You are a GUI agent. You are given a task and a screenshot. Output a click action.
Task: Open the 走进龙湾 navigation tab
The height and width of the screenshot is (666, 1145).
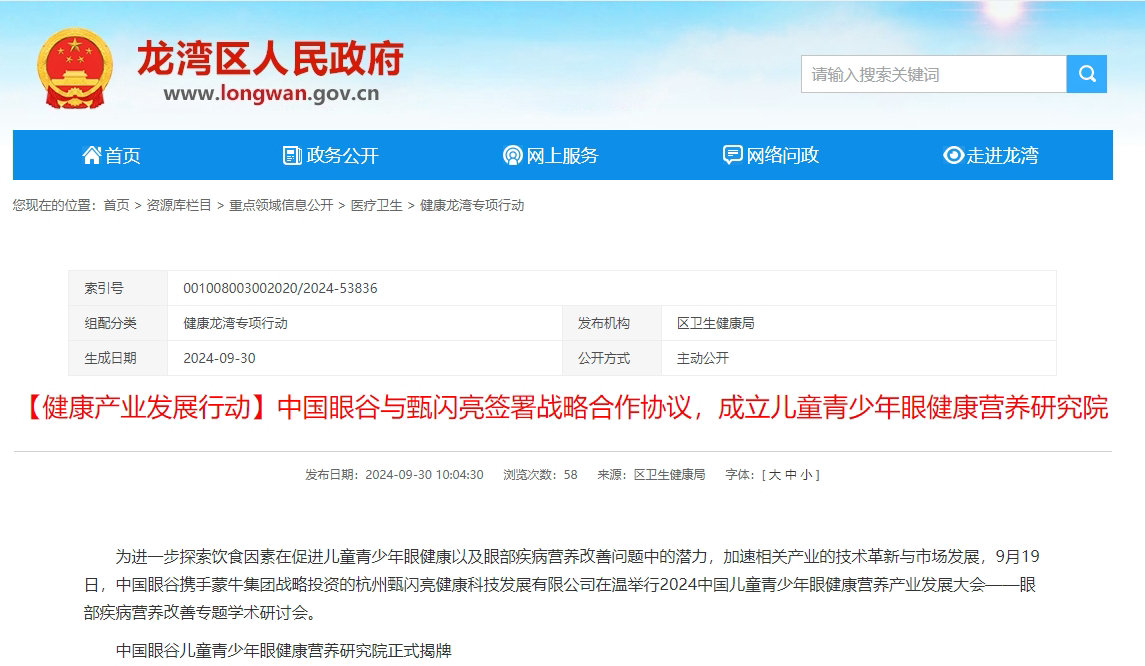pos(990,155)
